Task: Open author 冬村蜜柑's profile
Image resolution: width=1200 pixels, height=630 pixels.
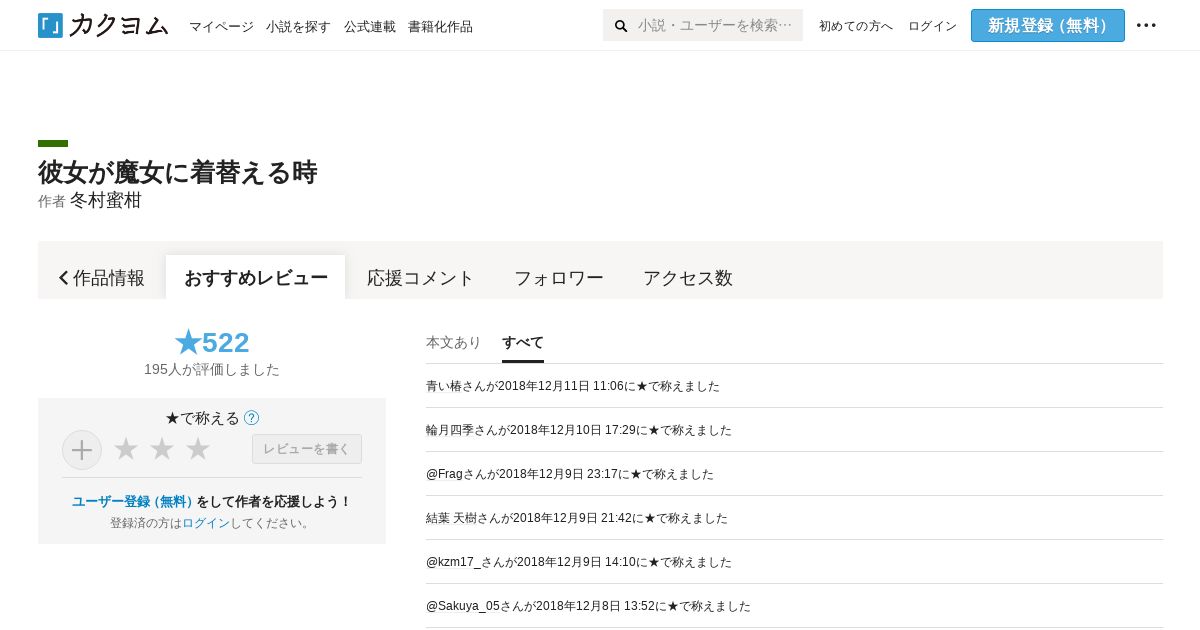Action: [105, 200]
